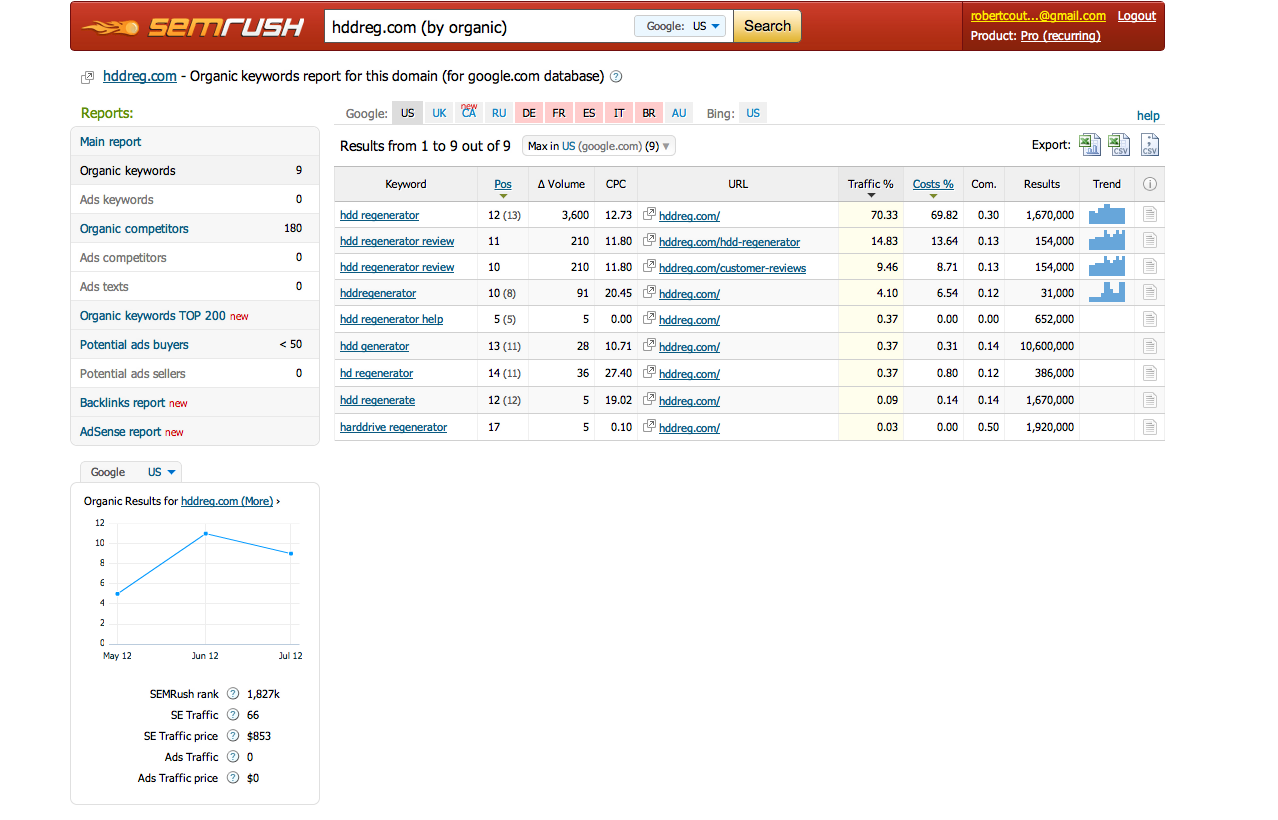Click the yellow Search button

767,26
